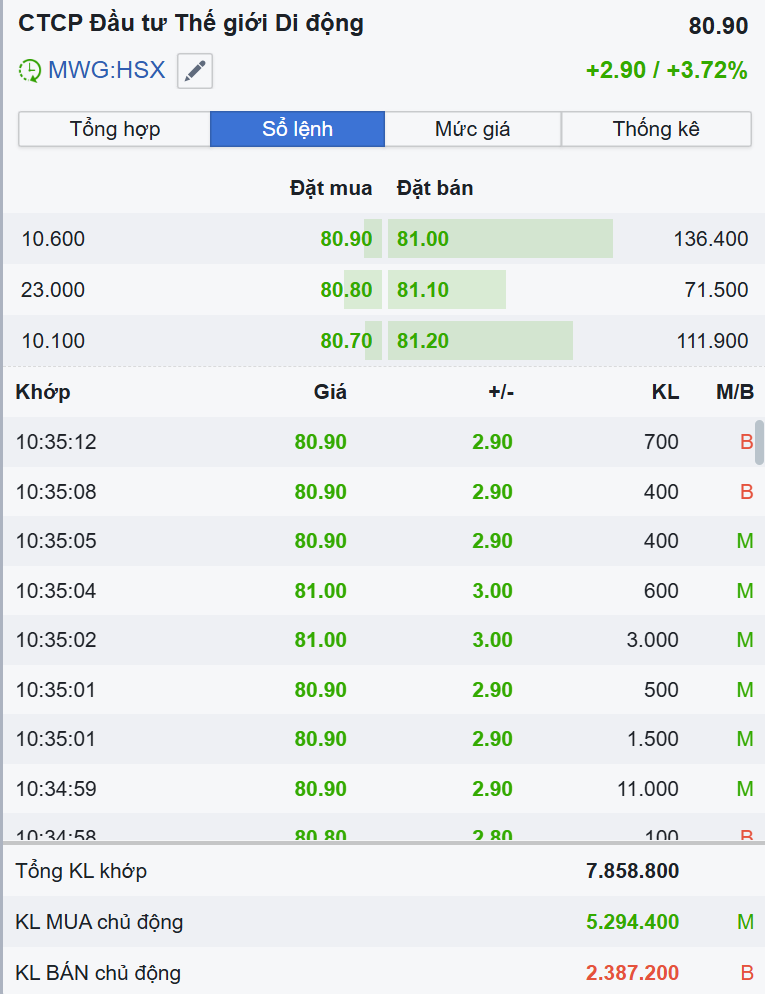Select the 80.80 bid price
The image size is (765, 994).
[346, 290]
